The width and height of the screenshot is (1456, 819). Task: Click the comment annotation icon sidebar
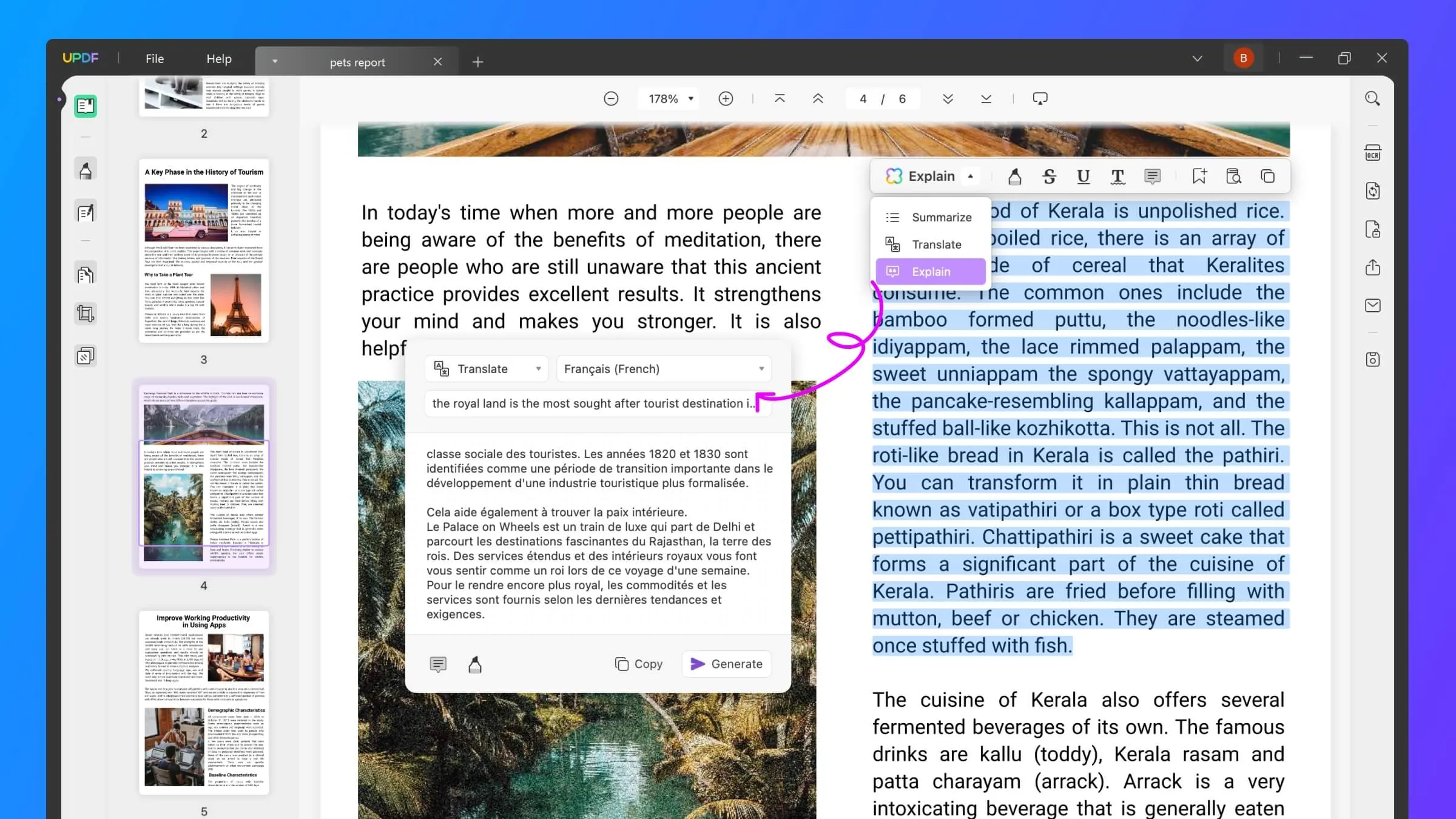[x=86, y=213]
